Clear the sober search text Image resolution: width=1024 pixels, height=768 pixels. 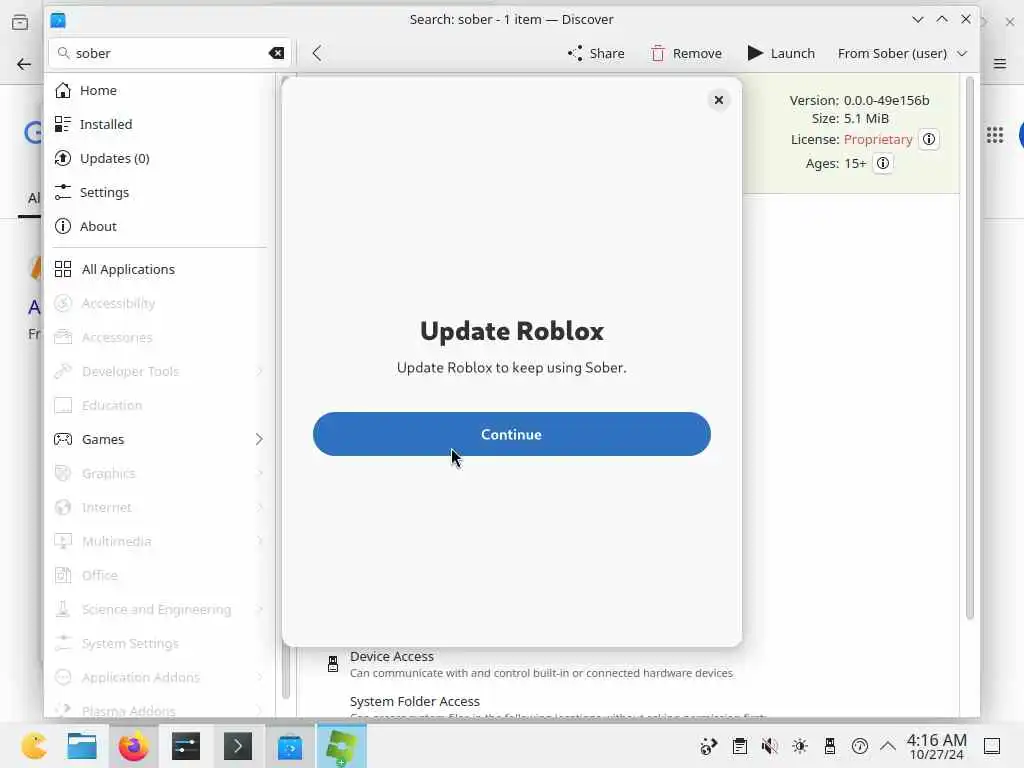tap(276, 53)
